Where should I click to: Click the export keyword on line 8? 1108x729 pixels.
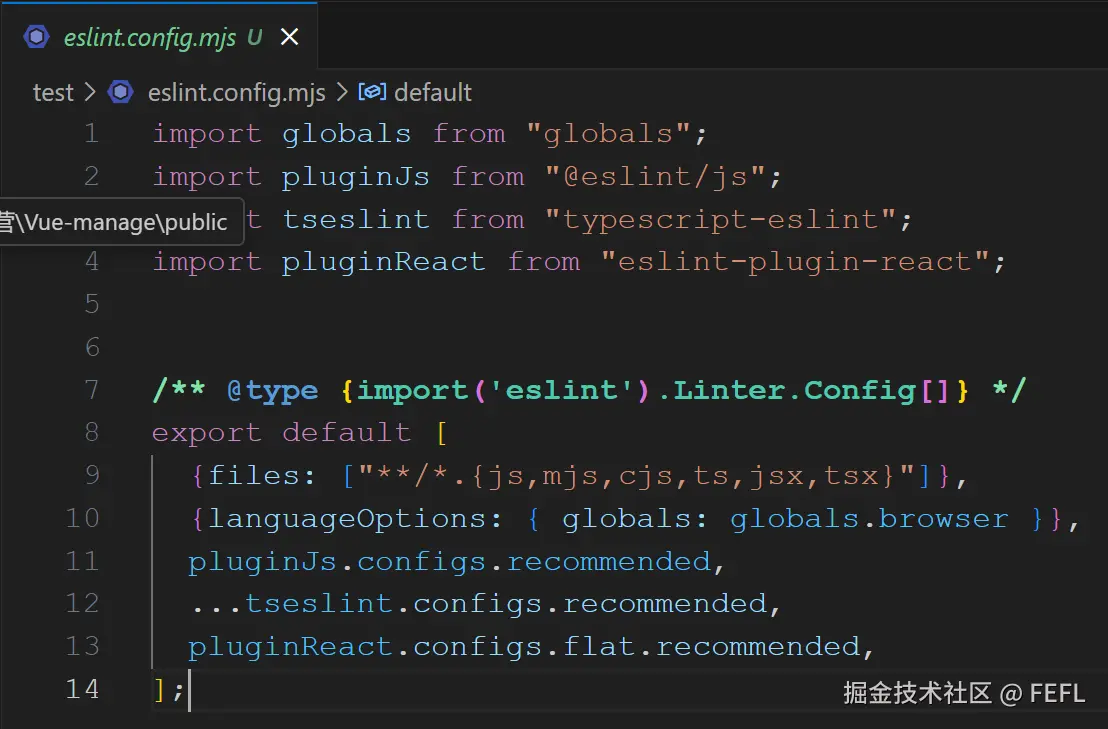(206, 433)
